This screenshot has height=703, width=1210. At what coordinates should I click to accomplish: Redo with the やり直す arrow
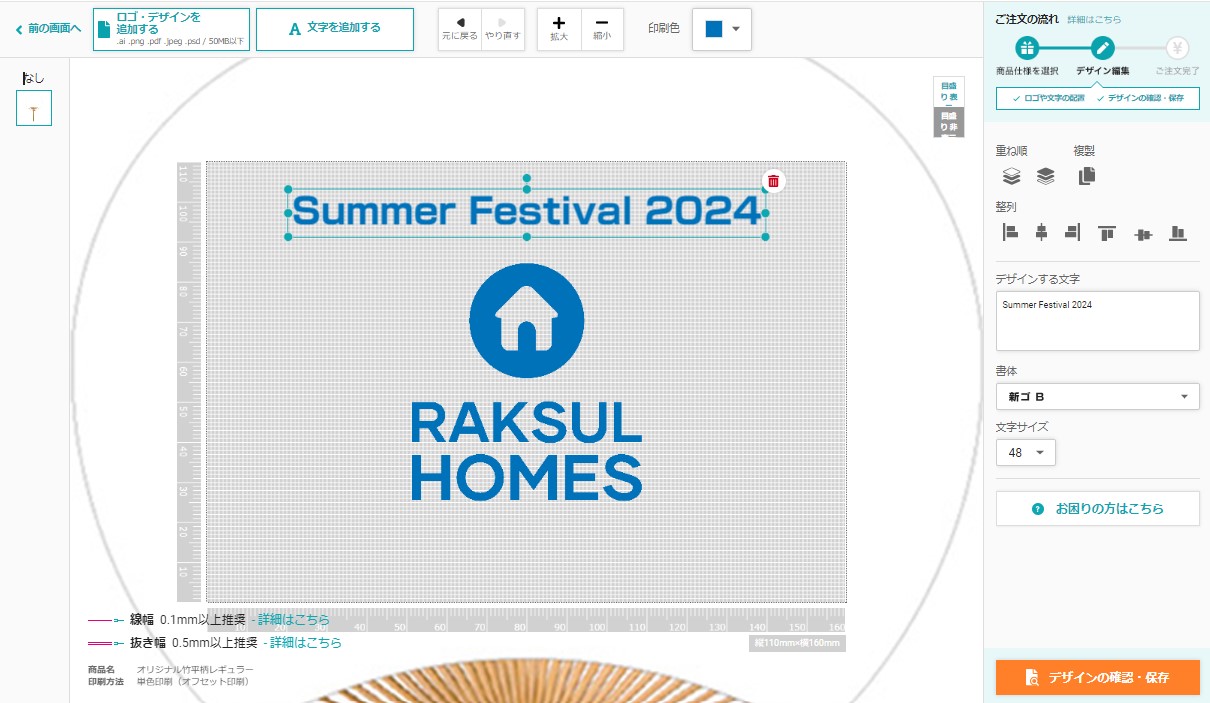coord(503,29)
